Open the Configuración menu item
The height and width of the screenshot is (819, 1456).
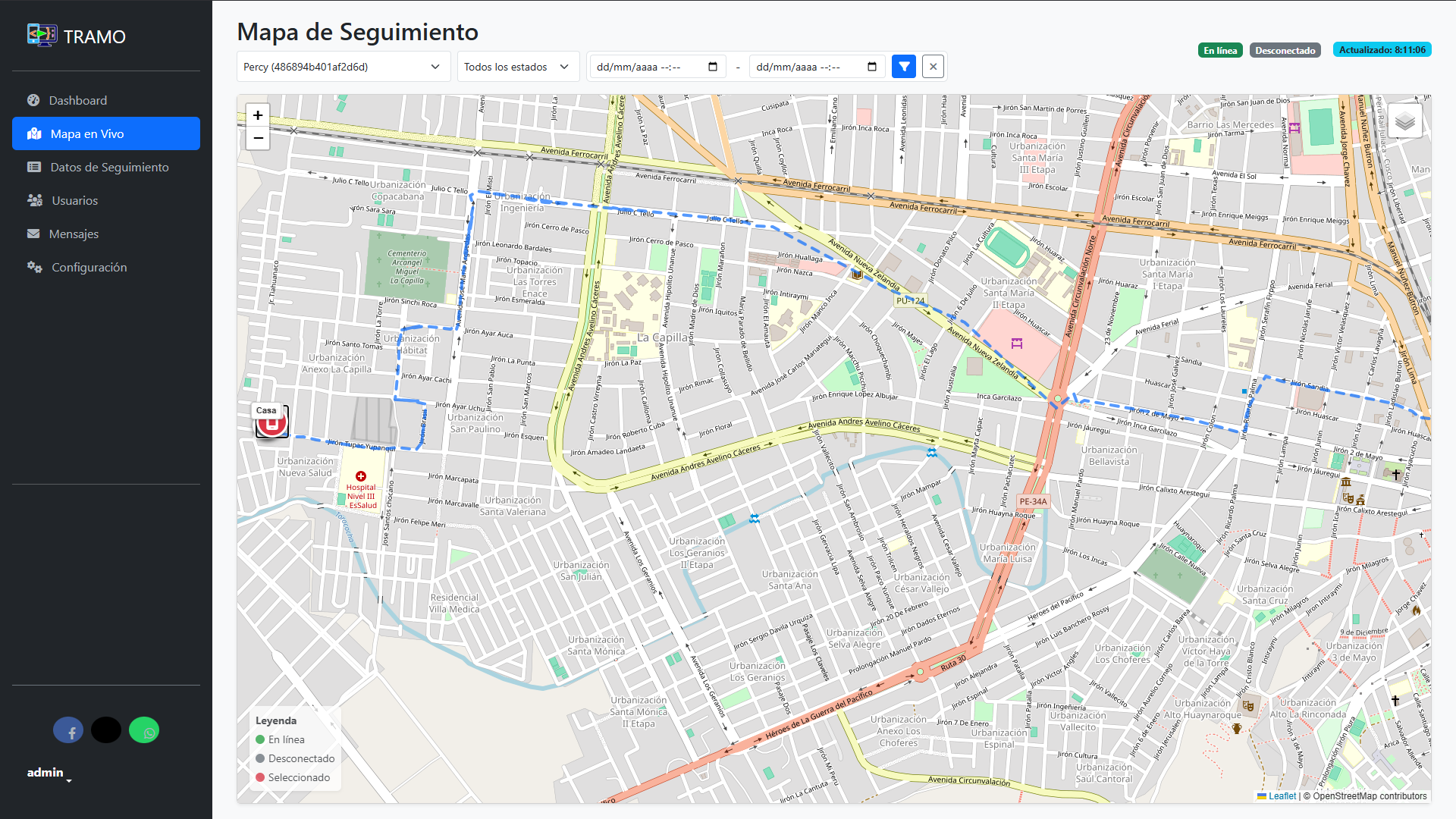[x=89, y=267]
